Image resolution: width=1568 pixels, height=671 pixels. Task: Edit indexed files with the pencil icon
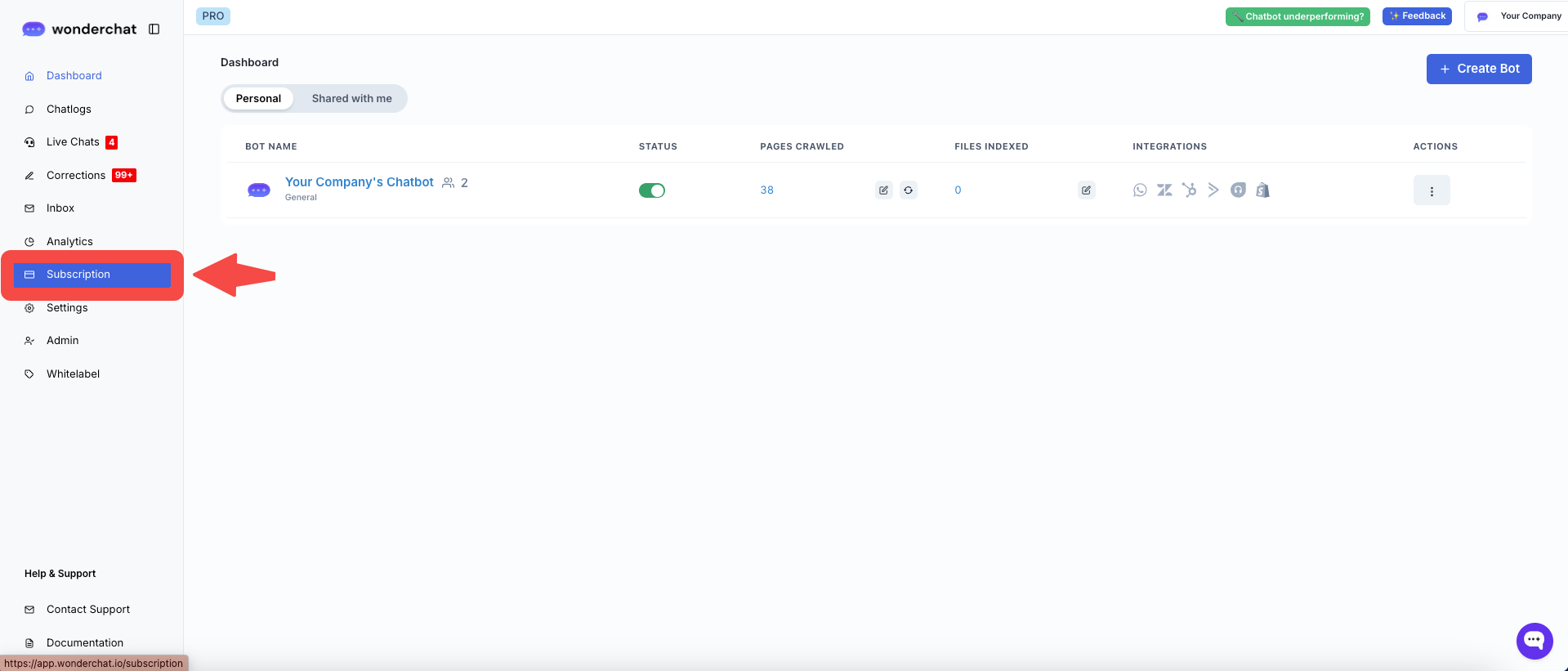[1086, 190]
